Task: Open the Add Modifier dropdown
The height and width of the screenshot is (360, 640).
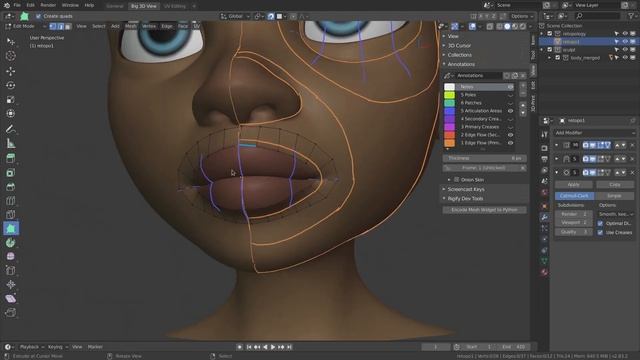Action: point(595,133)
